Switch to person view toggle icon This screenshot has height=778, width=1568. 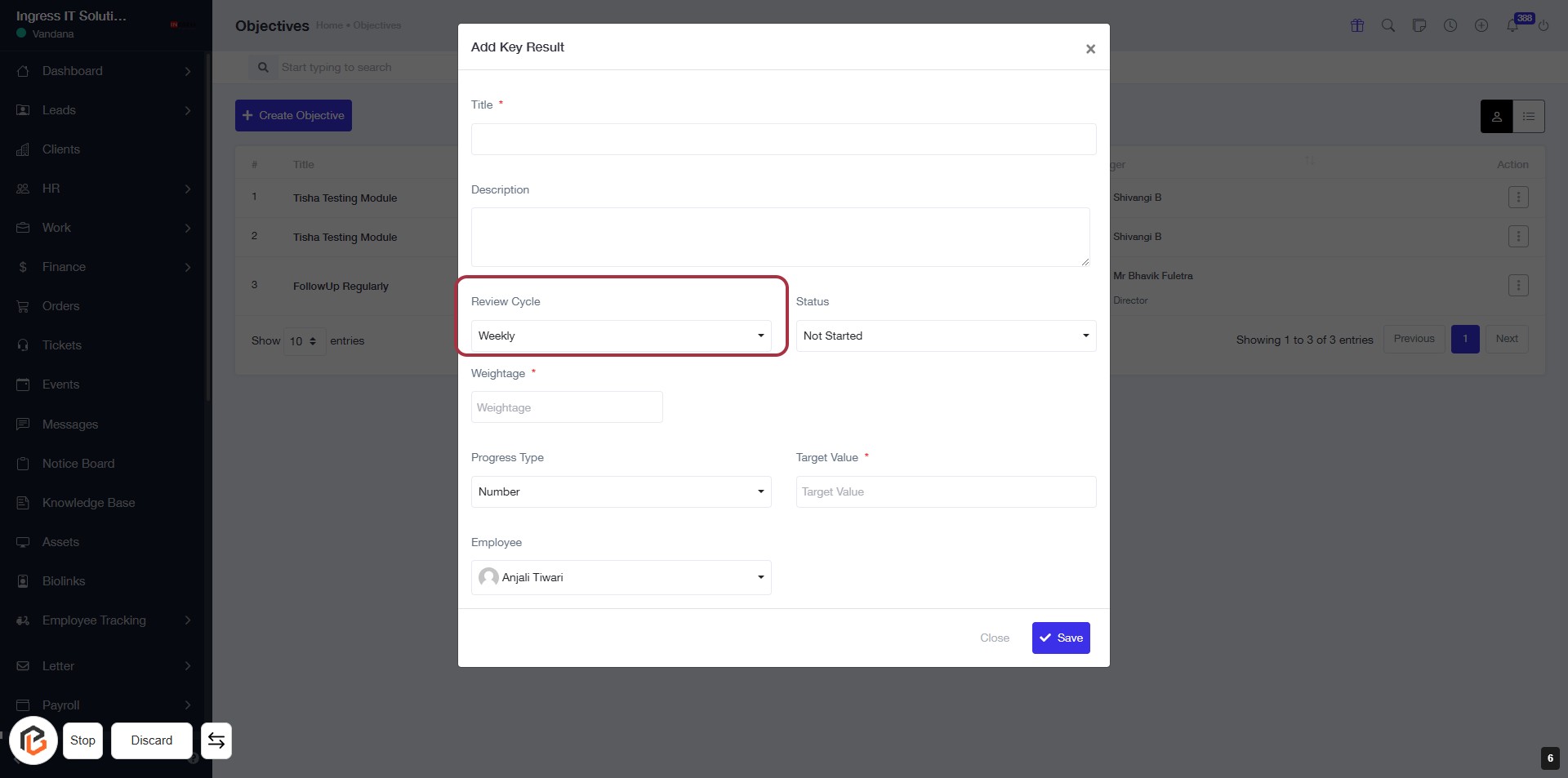pyautogui.click(x=1496, y=117)
